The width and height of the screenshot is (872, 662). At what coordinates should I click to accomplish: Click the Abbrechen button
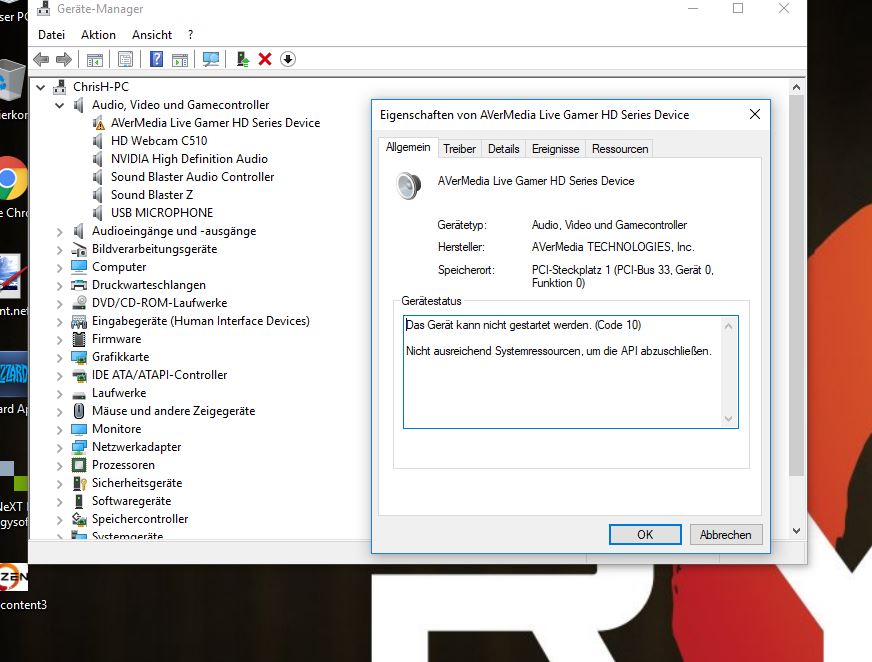726,535
